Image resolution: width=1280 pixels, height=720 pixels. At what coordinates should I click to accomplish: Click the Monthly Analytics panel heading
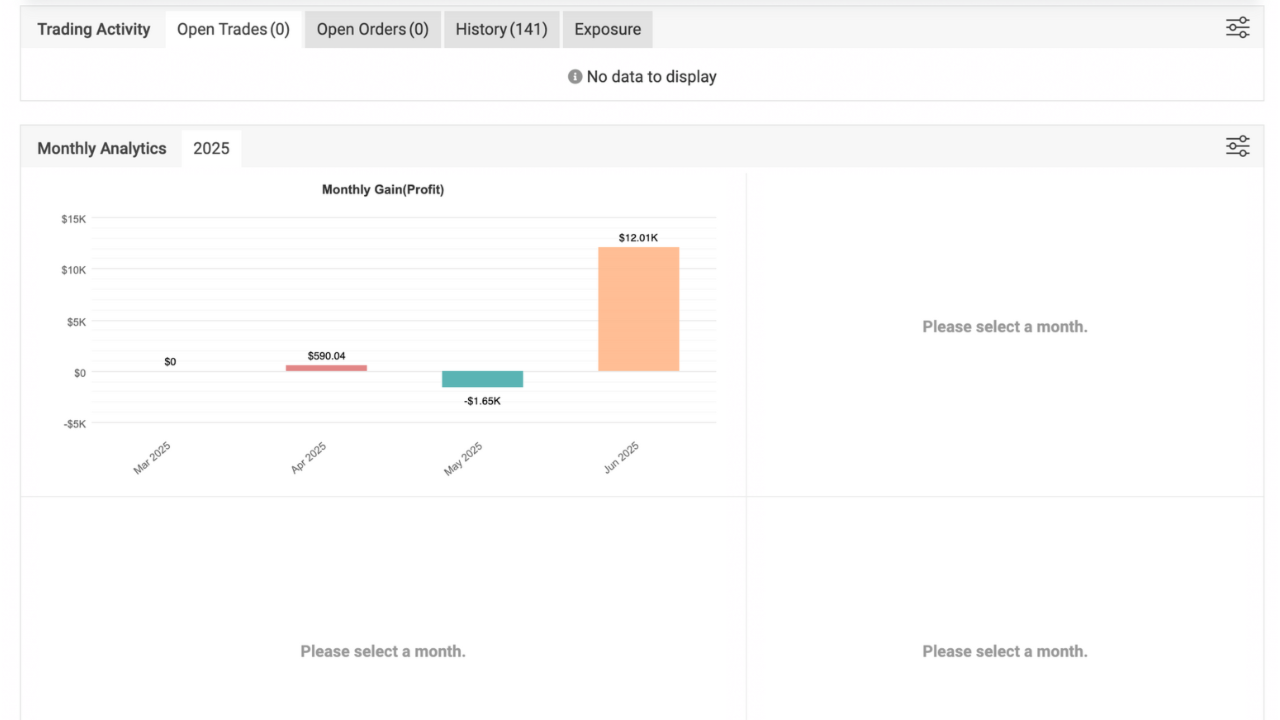tap(102, 148)
